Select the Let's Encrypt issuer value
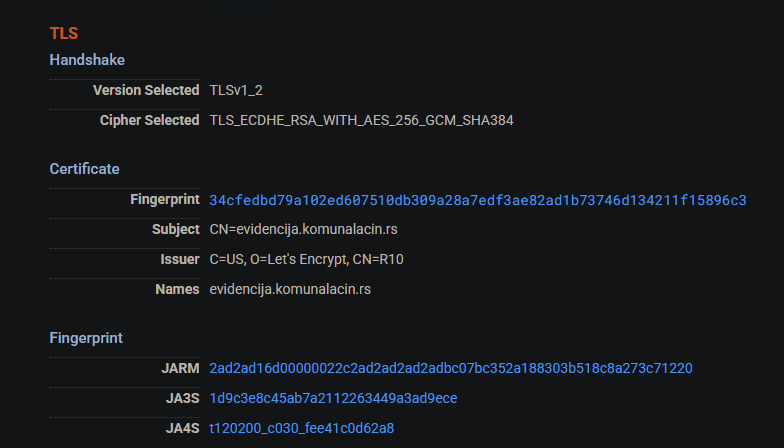Screen dimensions: 784x448 coord(306,260)
